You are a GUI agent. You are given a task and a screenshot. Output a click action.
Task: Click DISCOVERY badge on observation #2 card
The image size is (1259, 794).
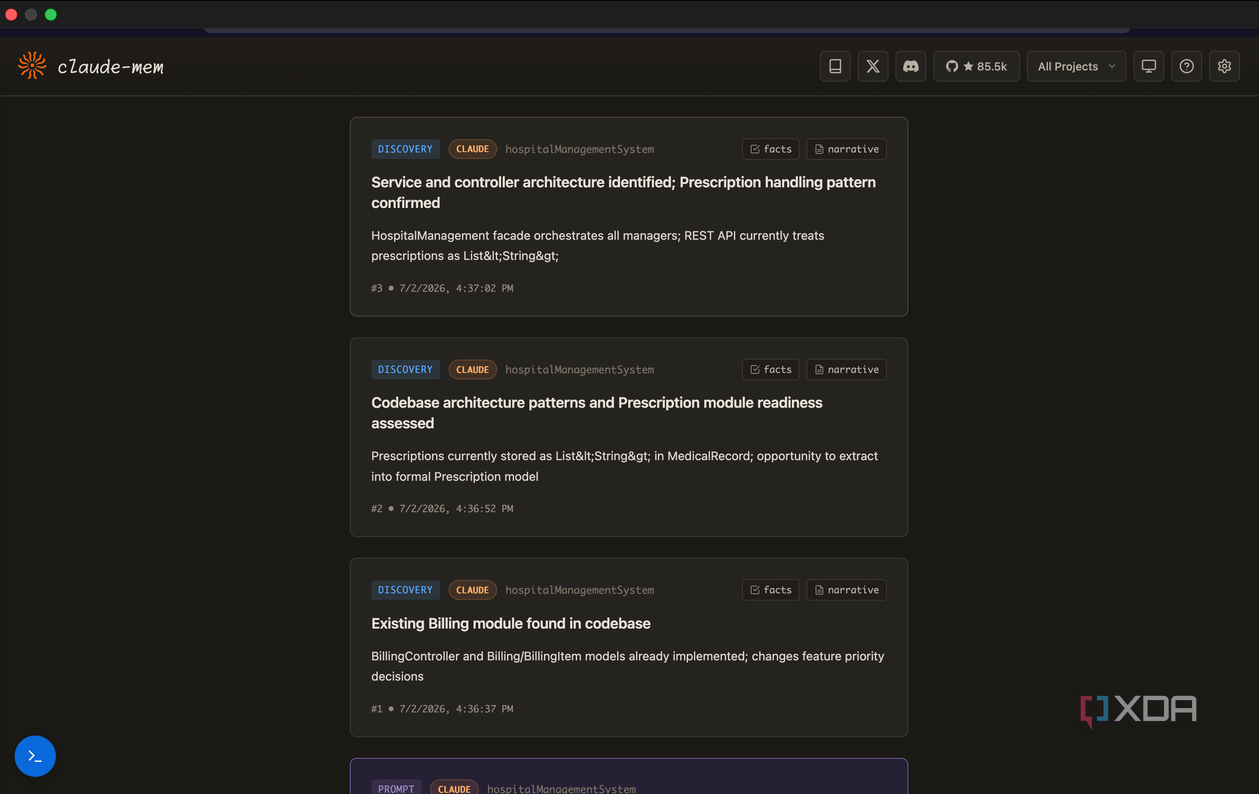(405, 369)
